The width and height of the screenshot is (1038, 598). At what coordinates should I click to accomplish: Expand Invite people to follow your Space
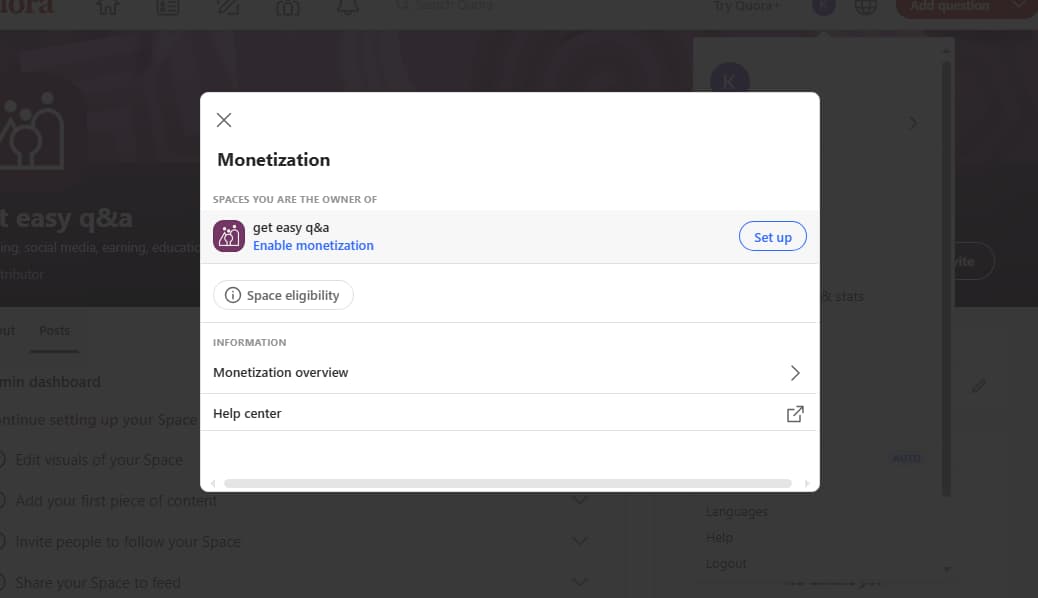click(579, 542)
